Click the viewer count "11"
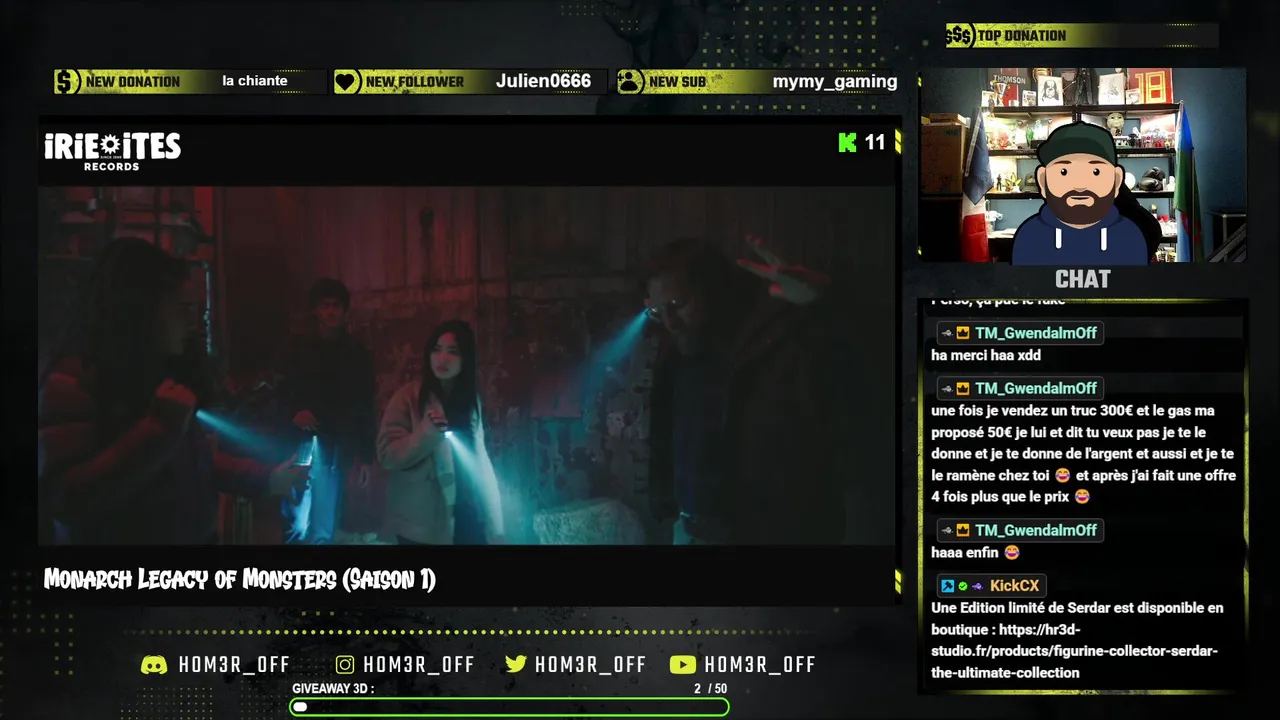The width and height of the screenshot is (1280, 720). (x=875, y=143)
